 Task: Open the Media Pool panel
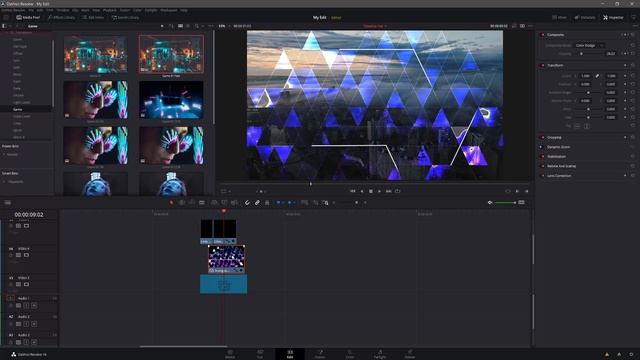pyautogui.click(x=28, y=18)
